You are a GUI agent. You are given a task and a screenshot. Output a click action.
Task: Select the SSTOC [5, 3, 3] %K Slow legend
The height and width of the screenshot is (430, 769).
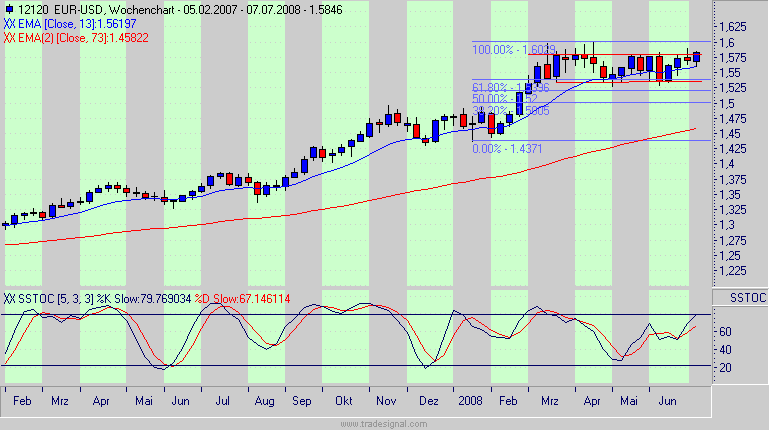98,299
